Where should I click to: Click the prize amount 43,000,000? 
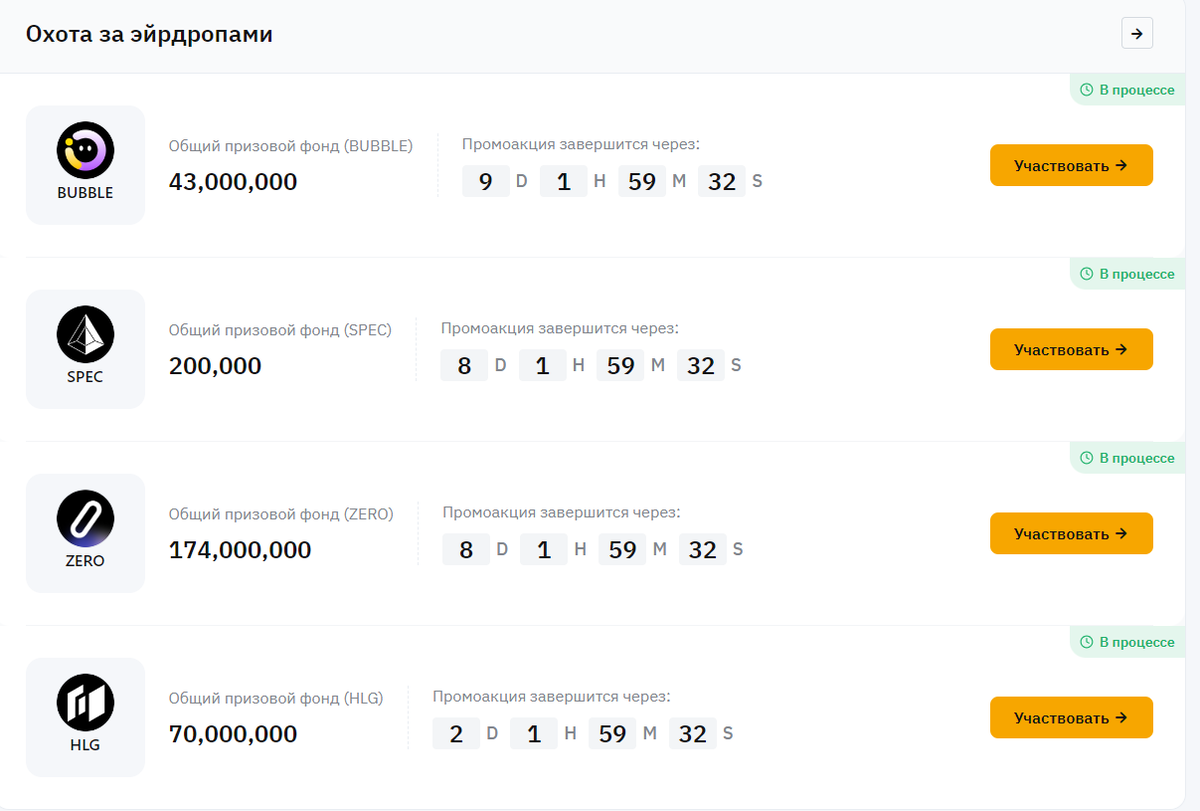tap(233, 182)
